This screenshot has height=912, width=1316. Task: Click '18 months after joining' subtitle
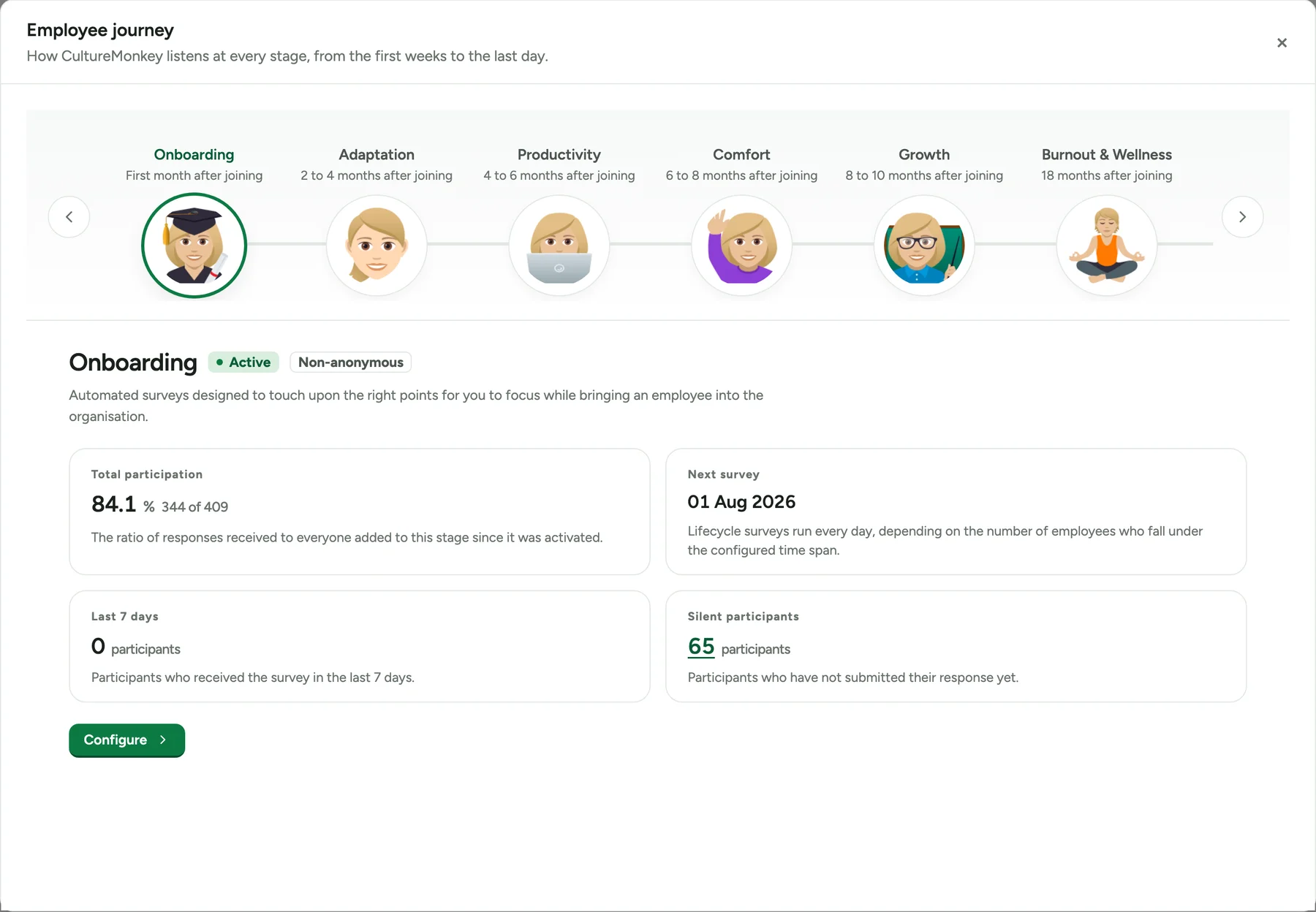point(1107,175)
